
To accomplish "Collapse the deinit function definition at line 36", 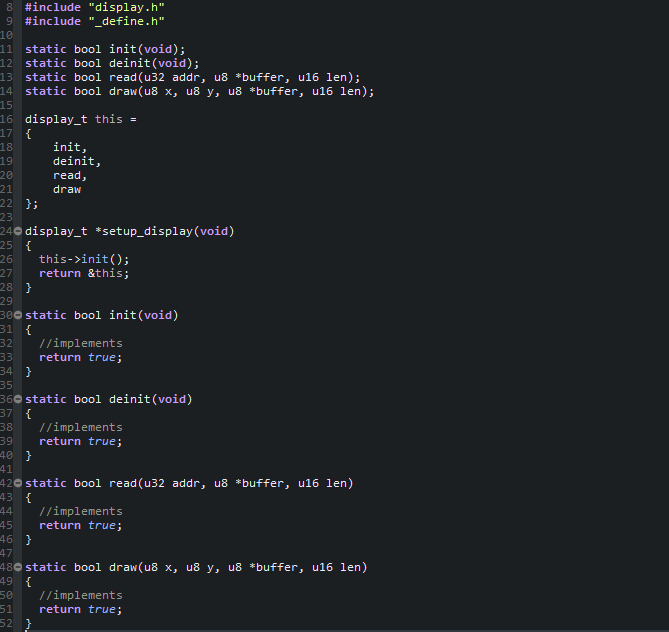I will 18,399.
